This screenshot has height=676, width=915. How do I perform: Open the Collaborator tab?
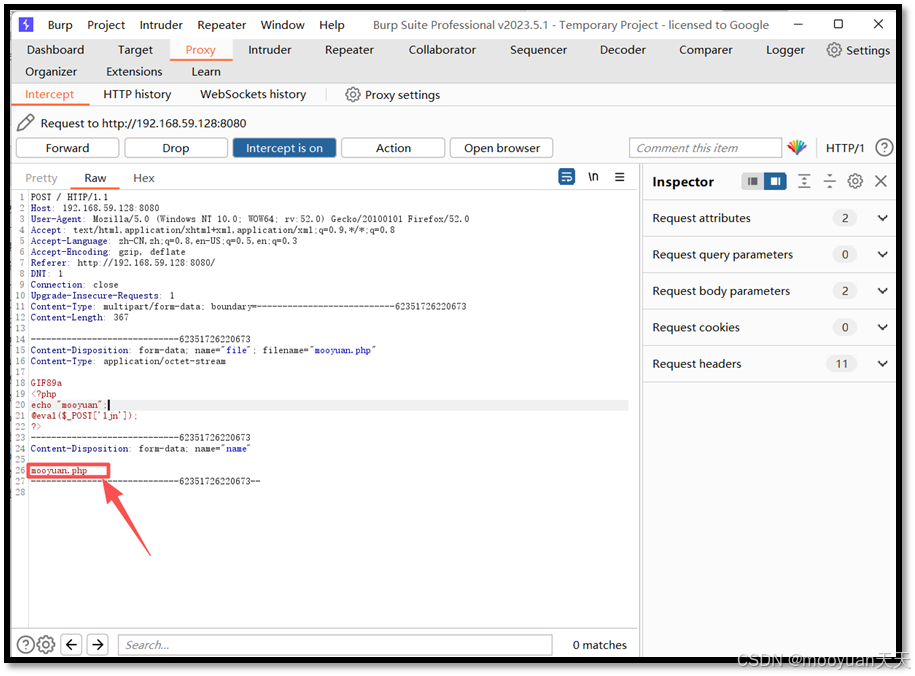tap(442, 50)
